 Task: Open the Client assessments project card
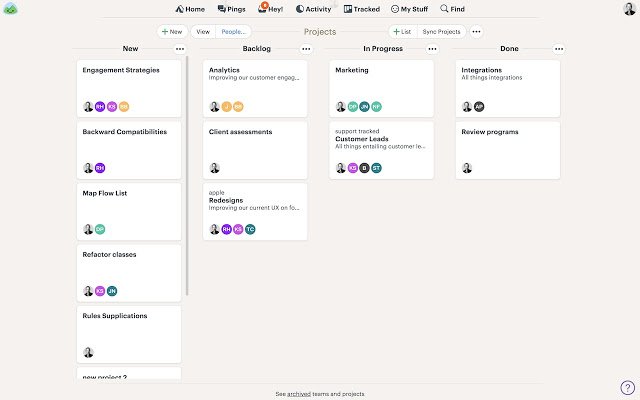pos(255,150)
